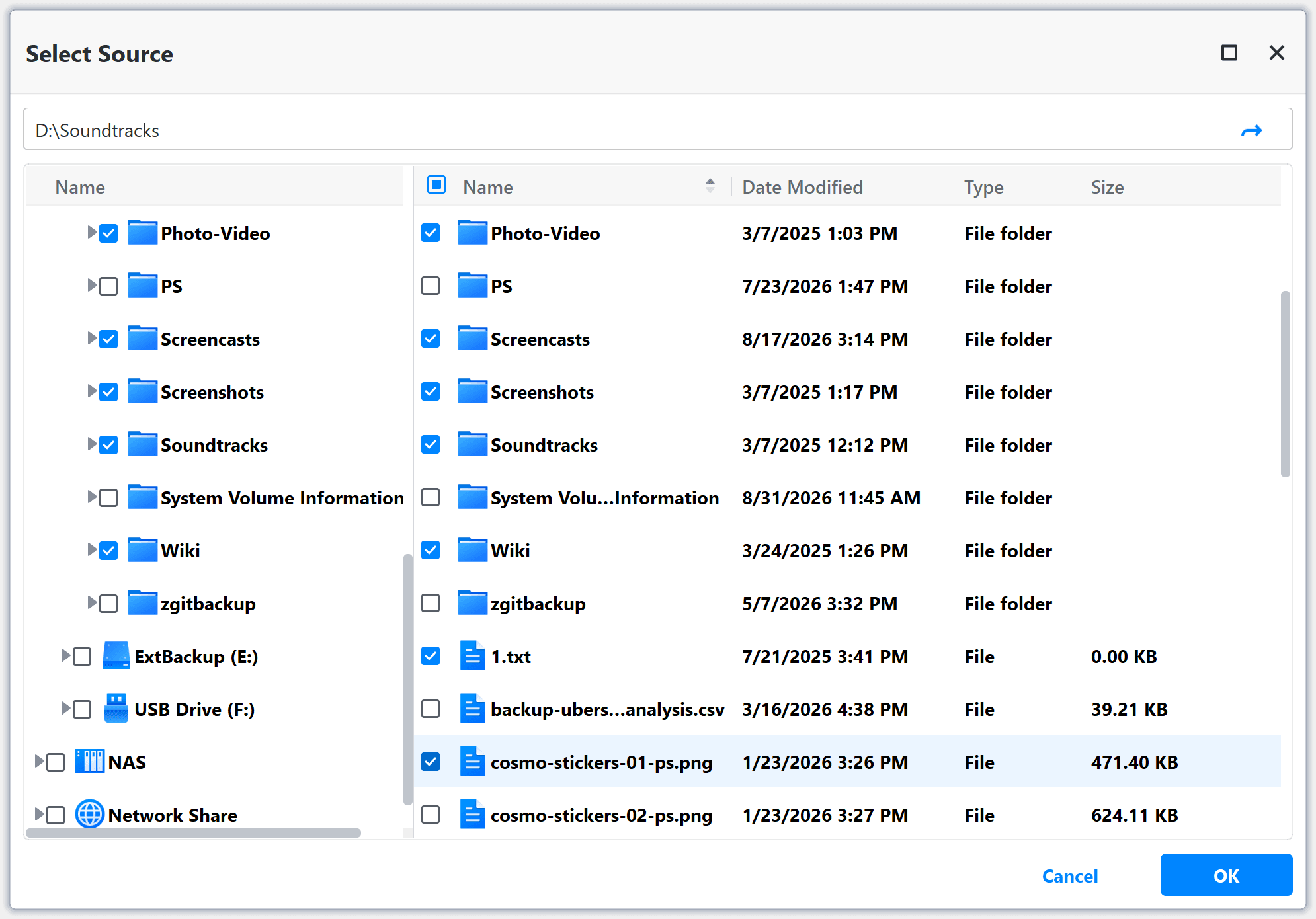Click the ExtBackup (E:) drive icon
Viewport: 1316px width, 919px height.
116,656
